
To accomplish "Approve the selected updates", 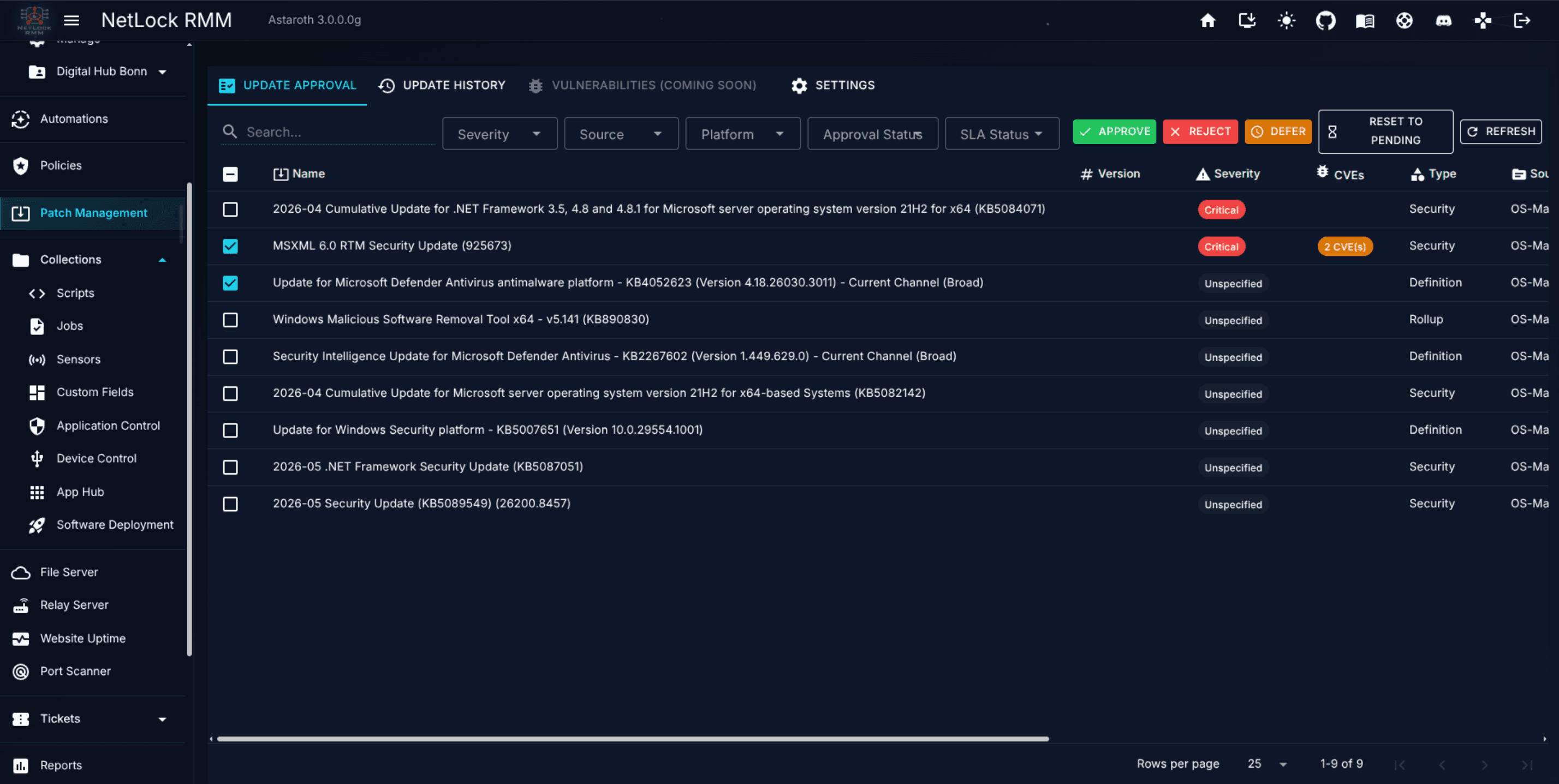I will 1114,131.
